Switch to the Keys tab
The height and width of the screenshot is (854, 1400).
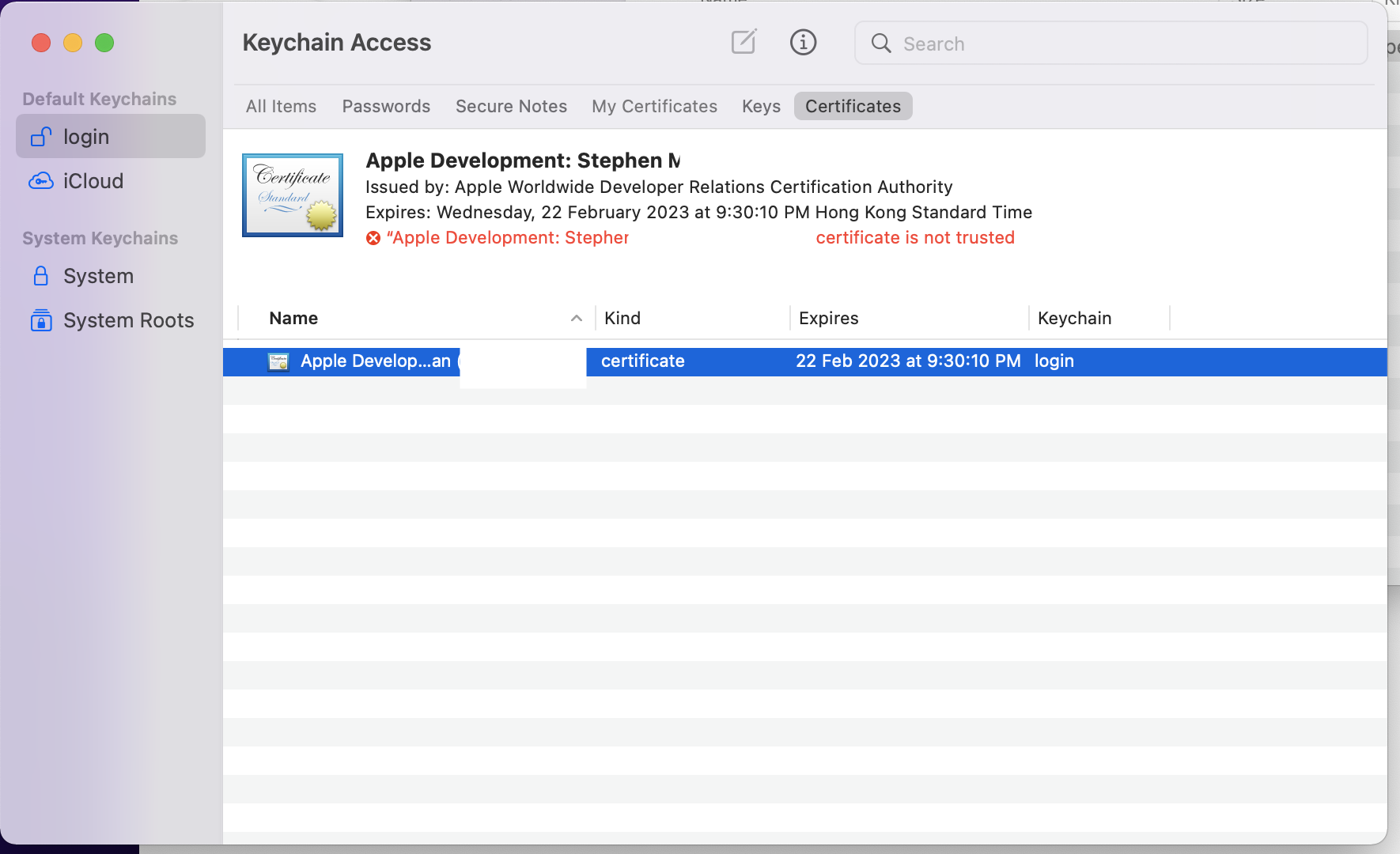761,106
